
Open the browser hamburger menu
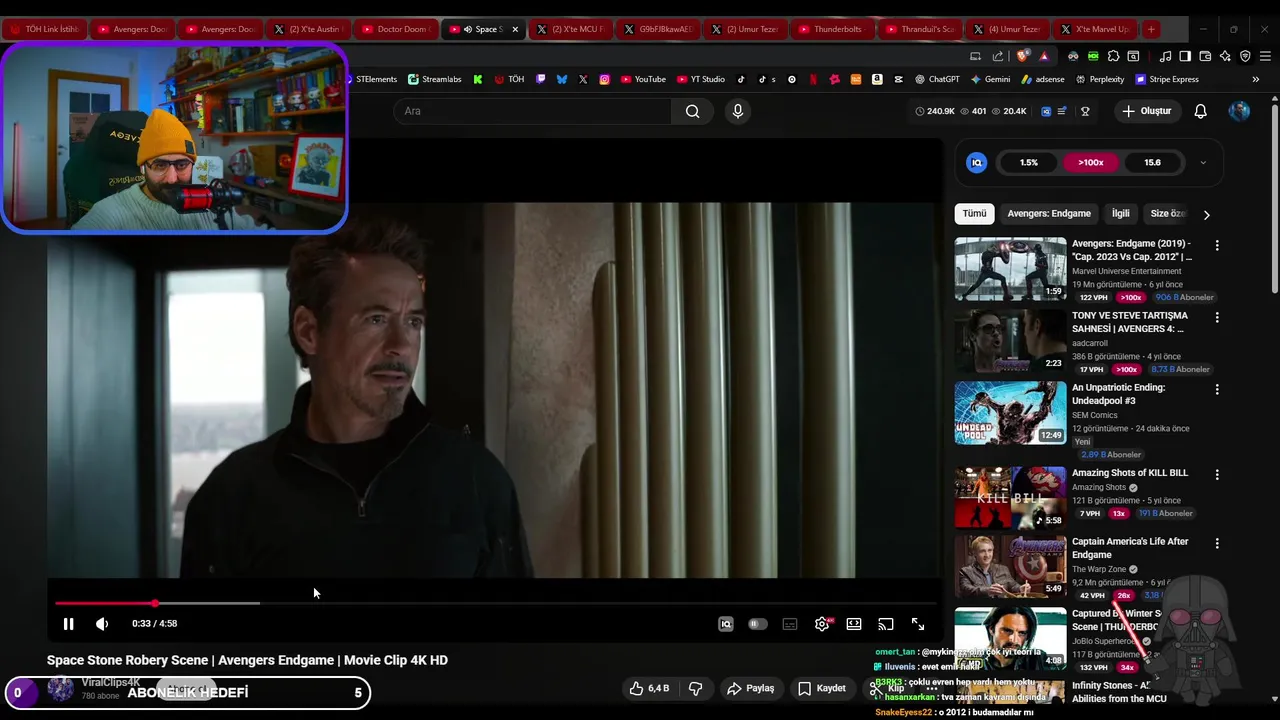pyautogui.click(x=1265, y=56)
